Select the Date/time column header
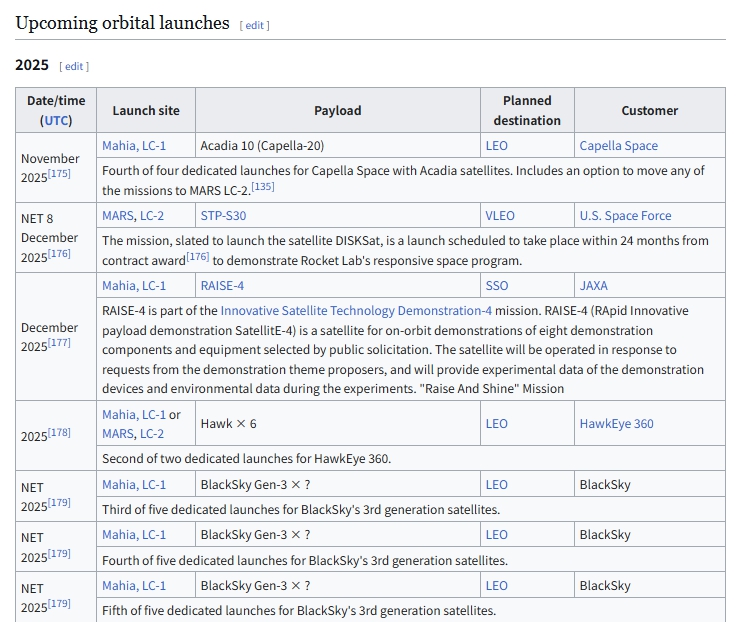The width and height of the screenshot is (740, 622). click(56, 110)
